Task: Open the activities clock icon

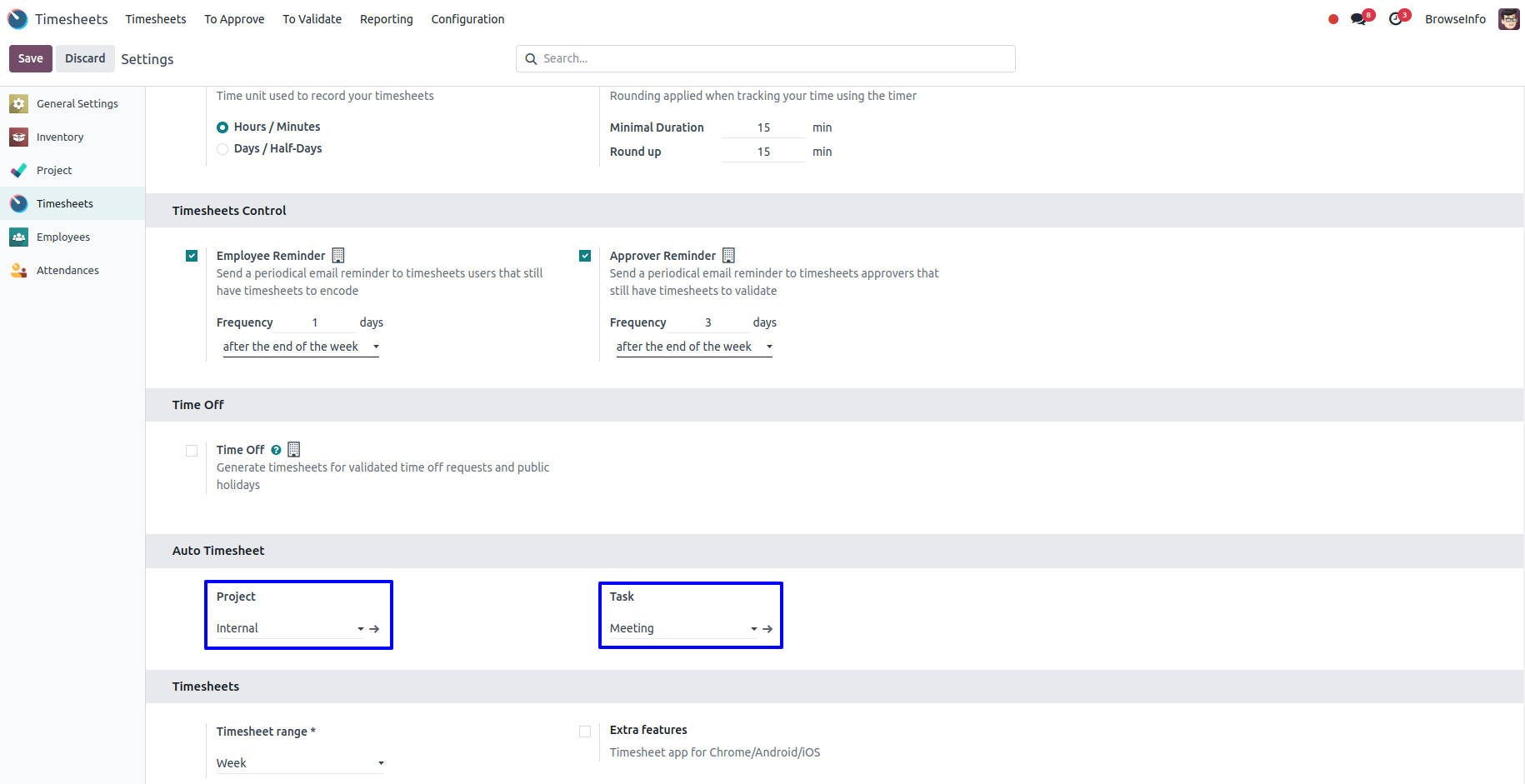Action: click(1397, 19)
